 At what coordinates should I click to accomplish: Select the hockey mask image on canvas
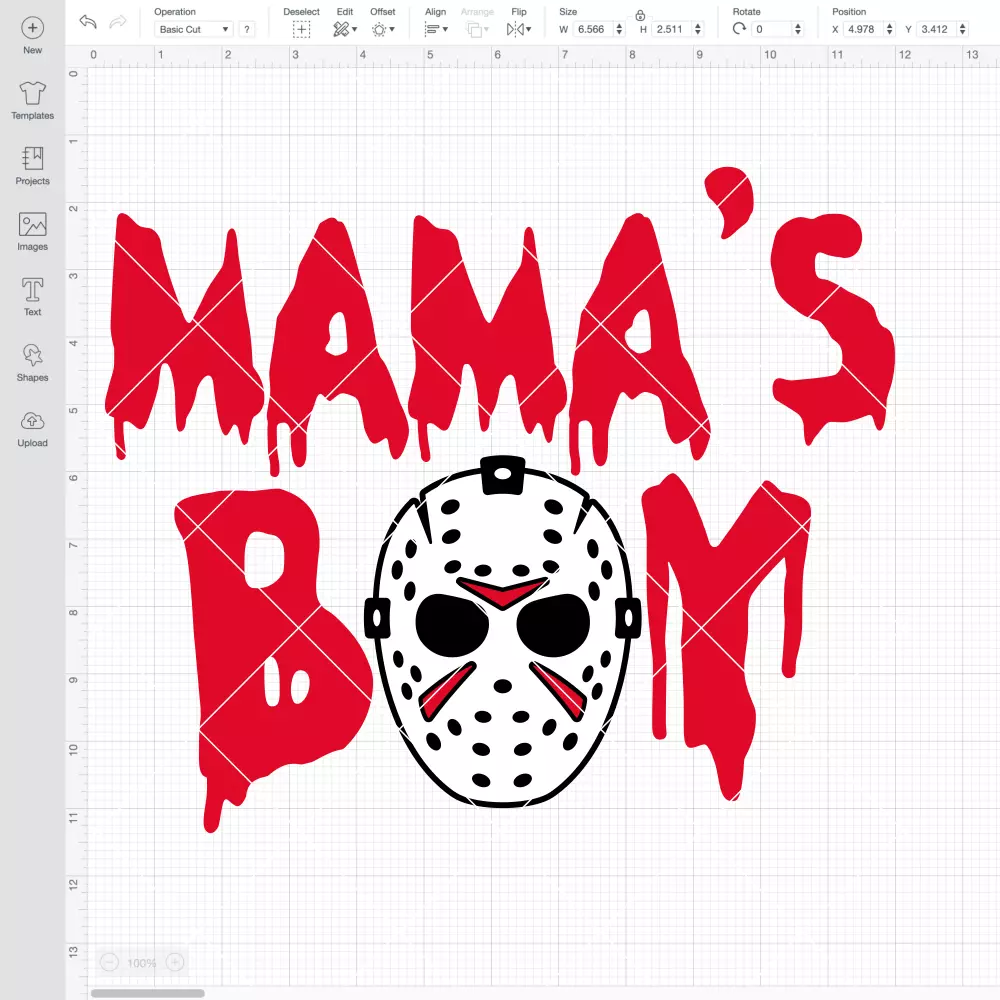tap(503, 631)
